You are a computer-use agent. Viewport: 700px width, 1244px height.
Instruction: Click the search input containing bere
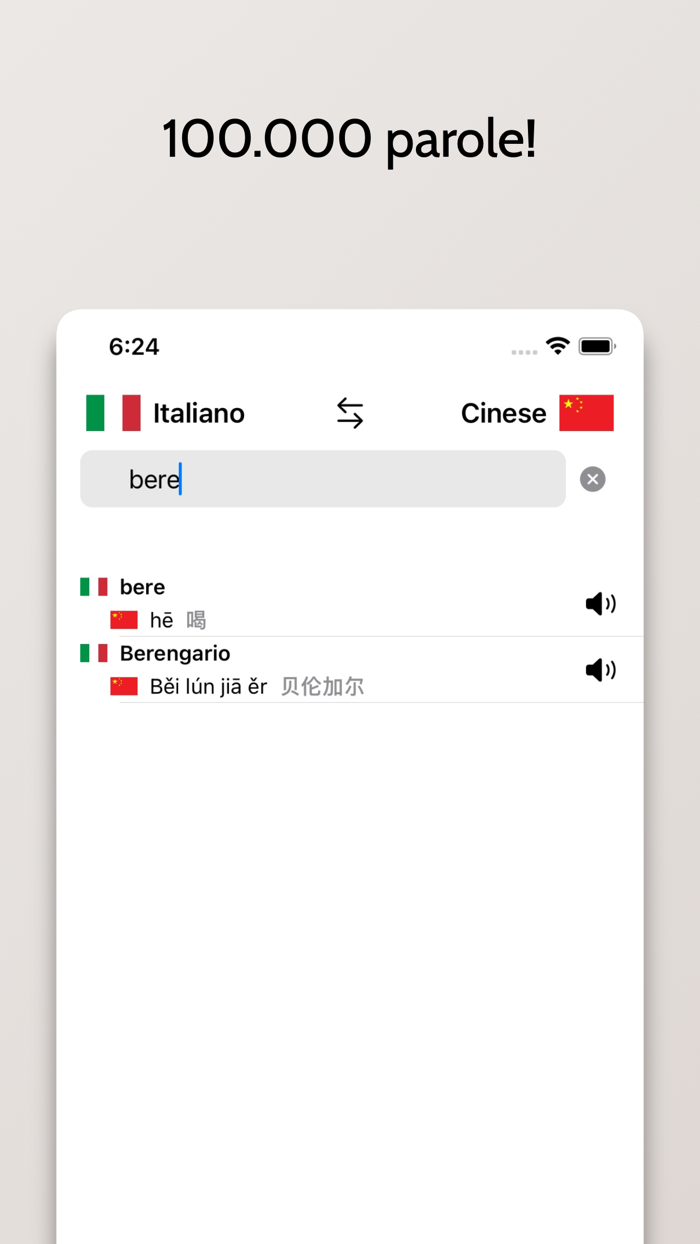tap(322, 478)
